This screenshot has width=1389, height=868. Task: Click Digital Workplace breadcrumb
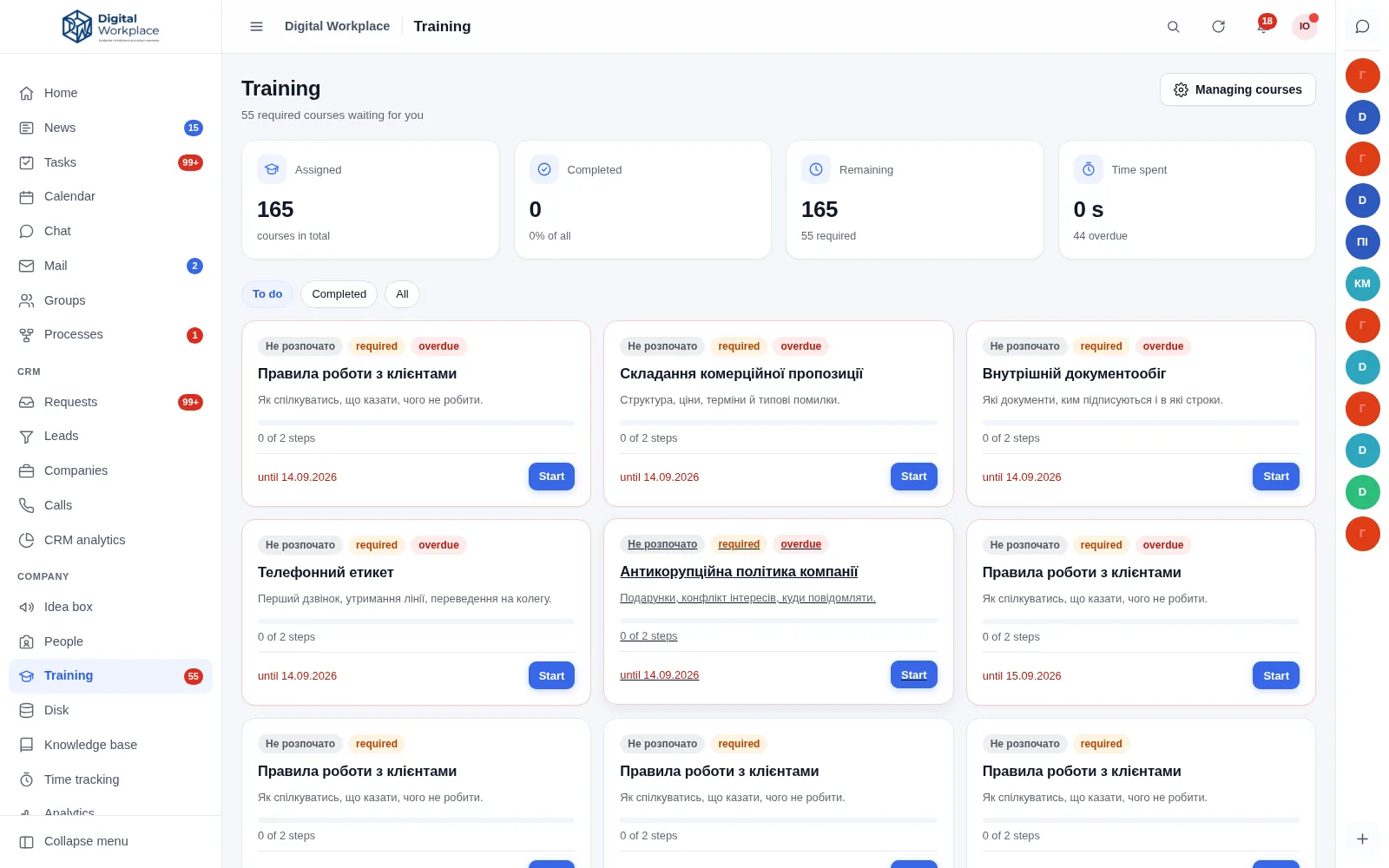click(x=337, y=26)
